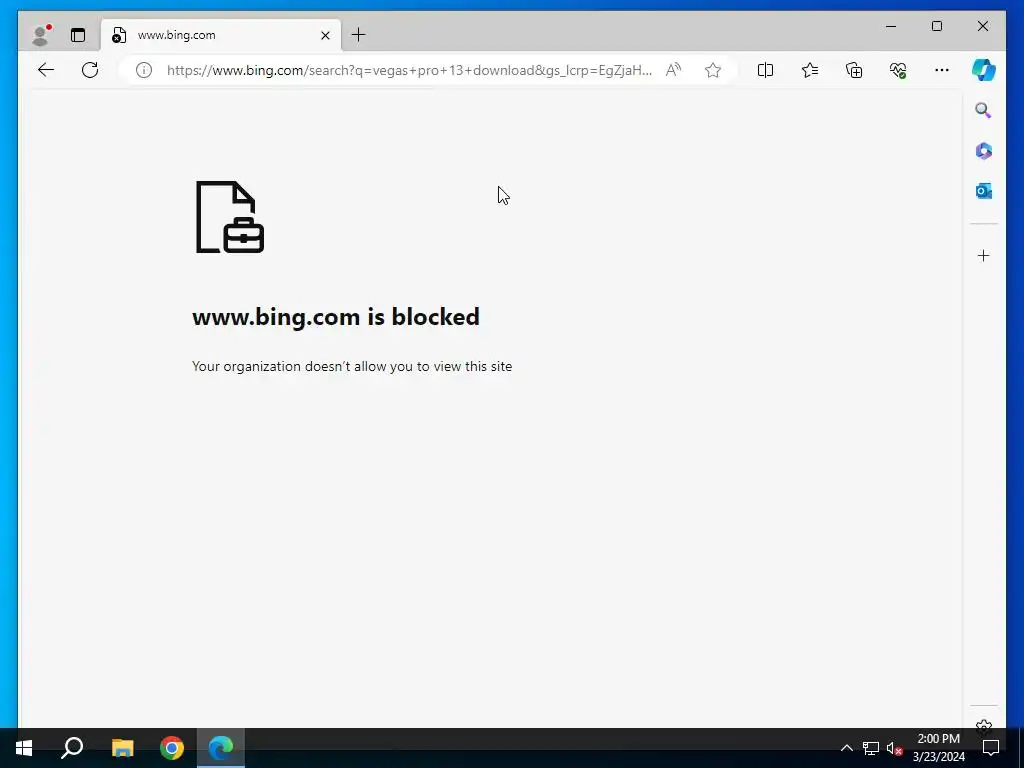Maximize the Edge window
The width and height of the screenshot is (1024, 768).
937,26
